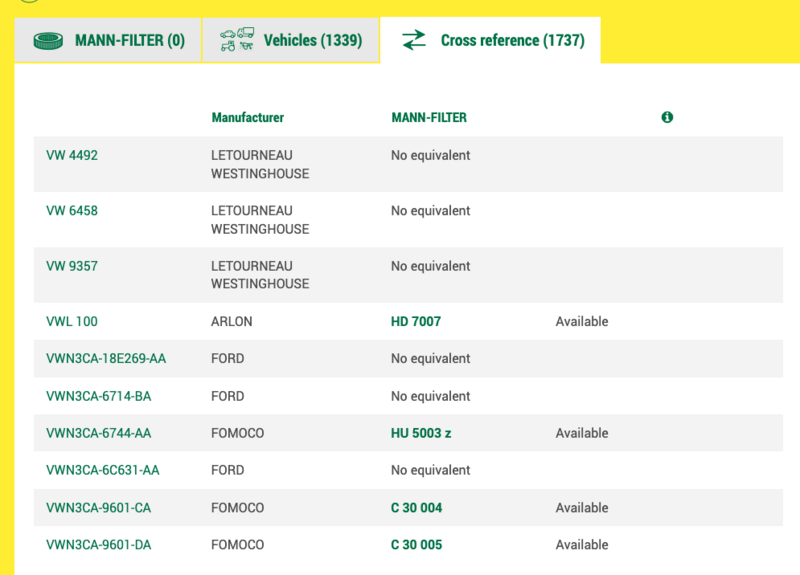Click the VWN3CA-6714-BA reference
800x575 pixels.
pos(98,396)
